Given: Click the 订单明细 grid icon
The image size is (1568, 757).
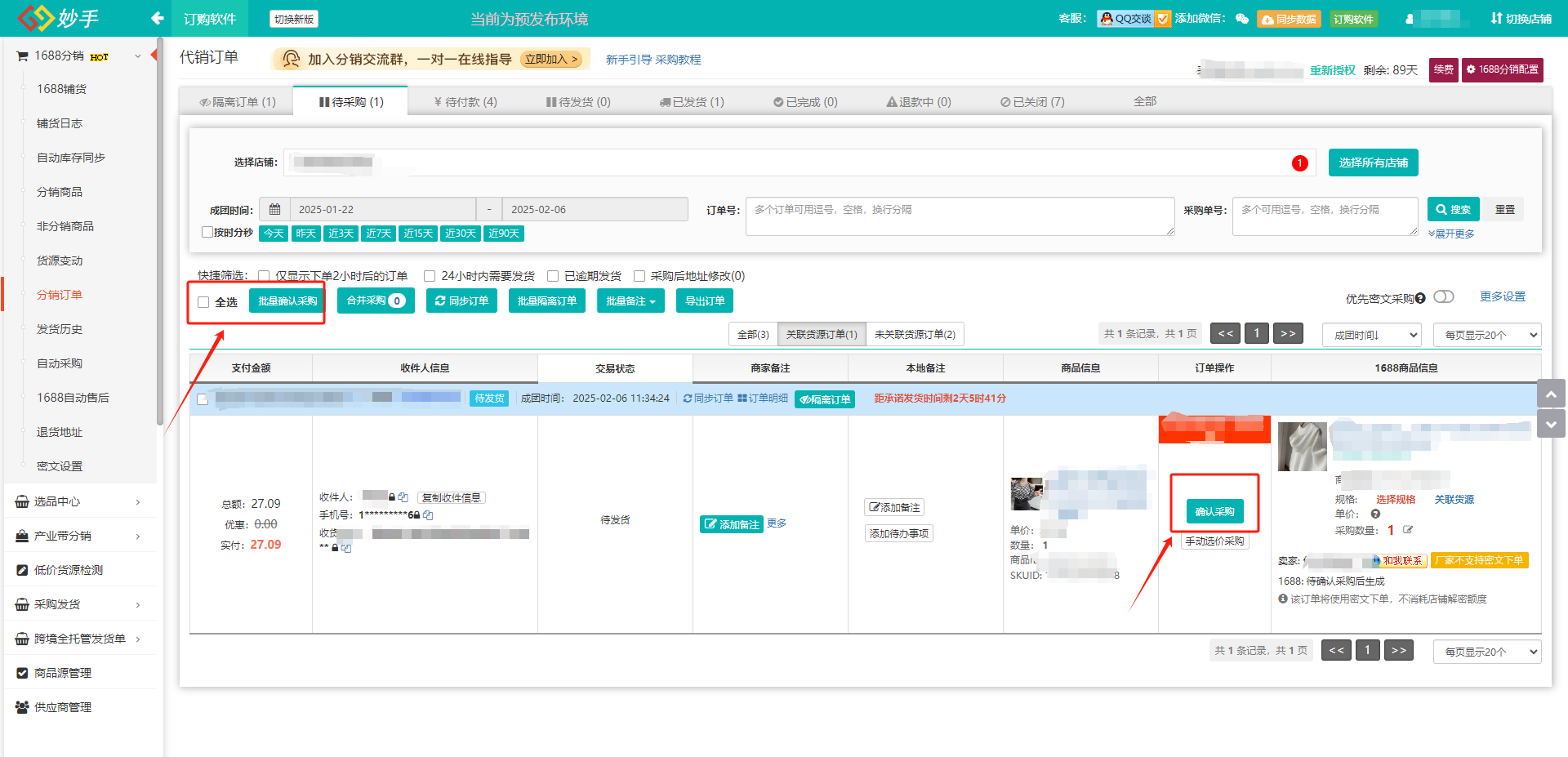Looking at the screenshot, I should tap(742, 399).
